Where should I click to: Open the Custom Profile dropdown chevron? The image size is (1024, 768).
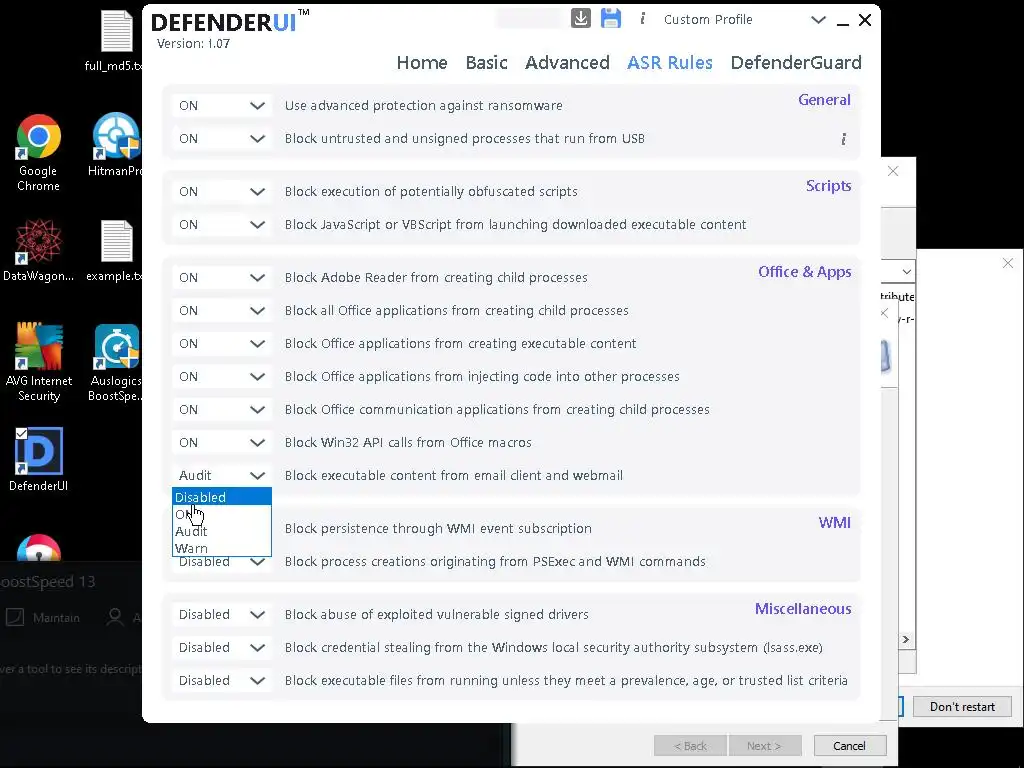(x=818, y=20)
